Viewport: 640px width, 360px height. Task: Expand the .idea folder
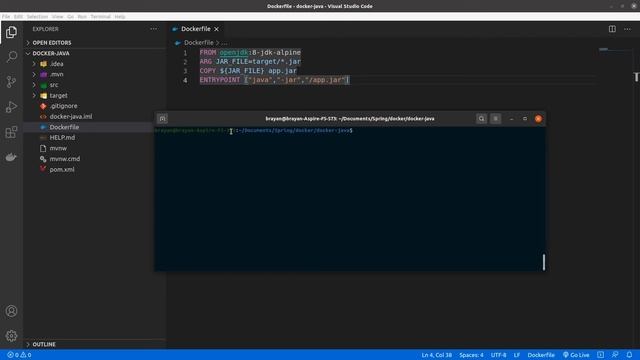click(x=56, y=64)
